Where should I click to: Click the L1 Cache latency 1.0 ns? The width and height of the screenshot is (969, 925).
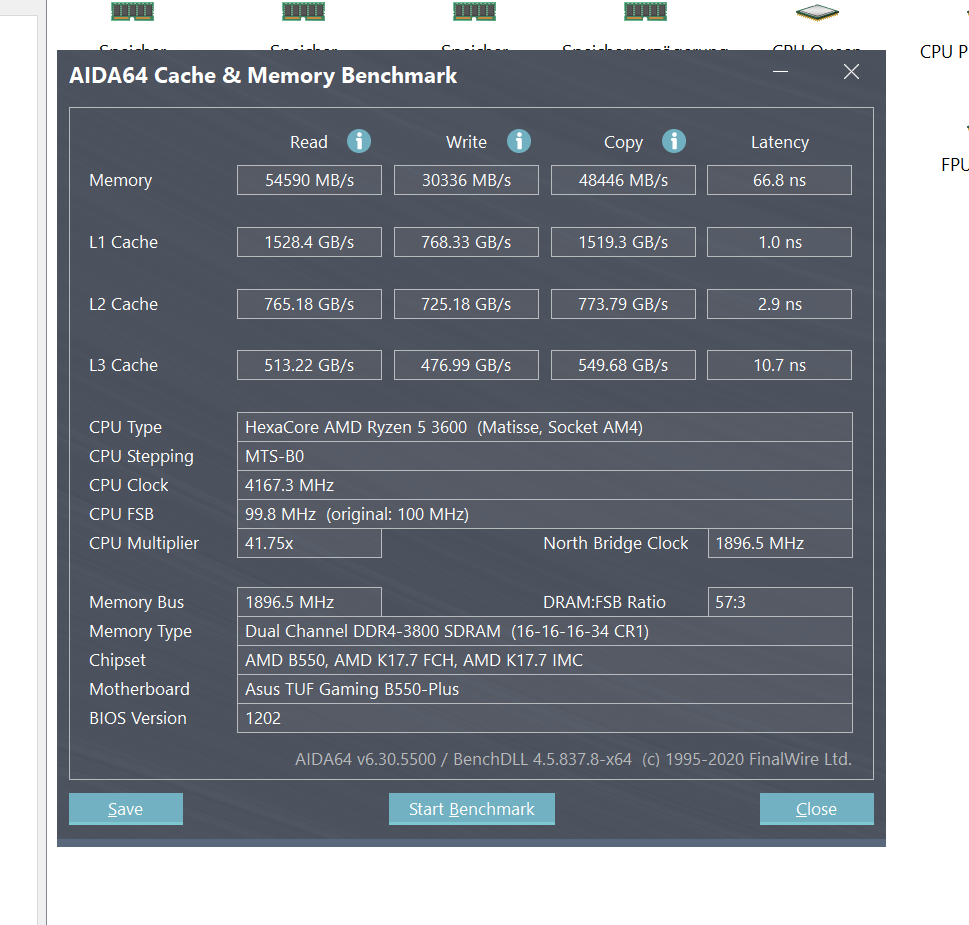[779, 242]
